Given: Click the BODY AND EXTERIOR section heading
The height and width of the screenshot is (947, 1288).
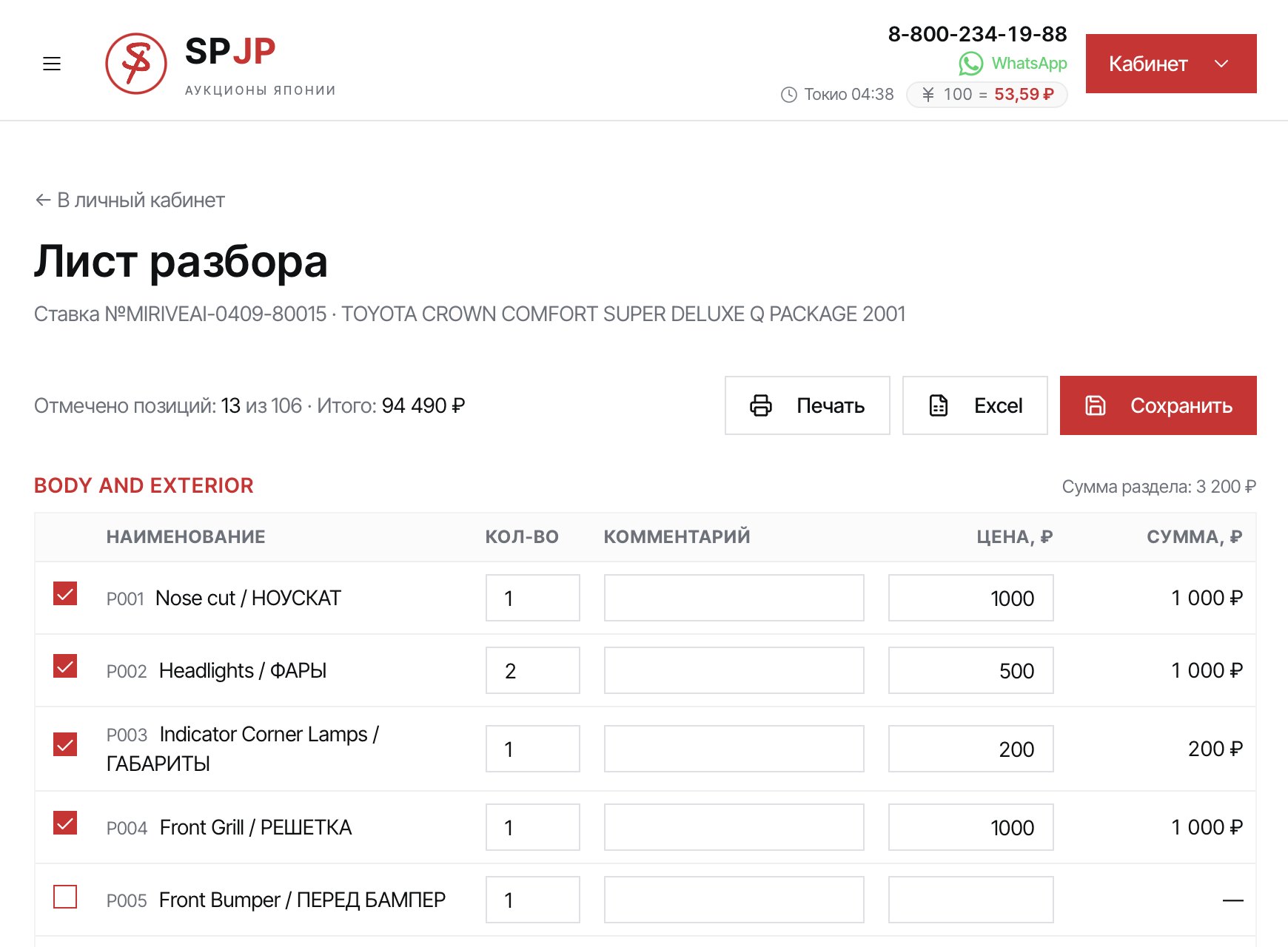Looking at the screenshot, I should click(x=144, y=485).
